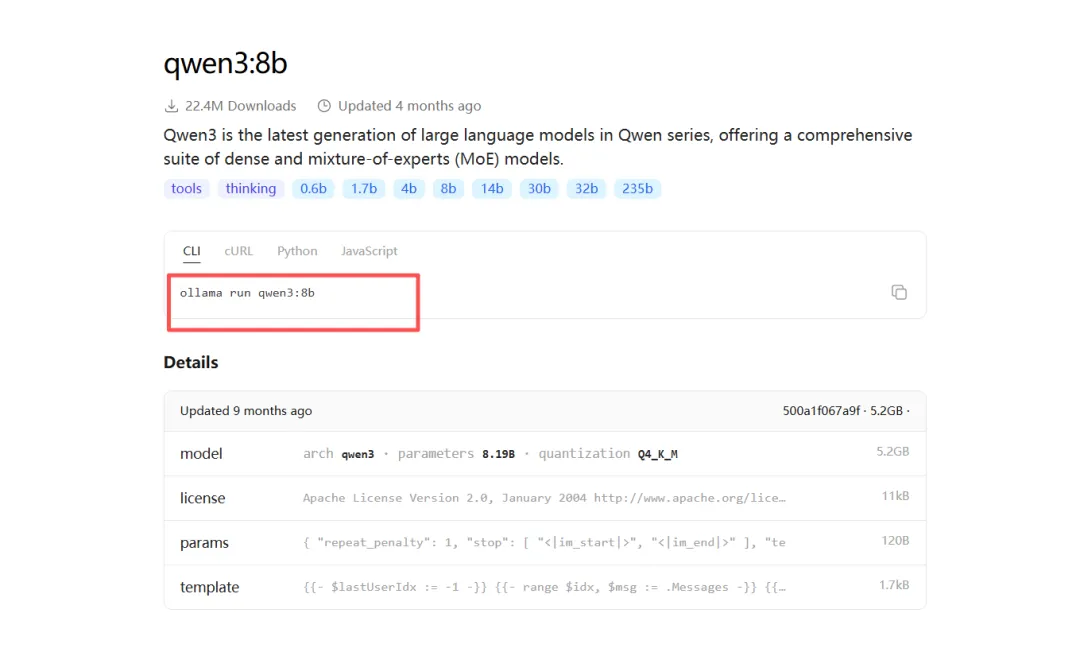Click the 'ollama run qwen3:8b' command text
The width and height of the screenshot is (1080, 652).
tap(247, 293)
